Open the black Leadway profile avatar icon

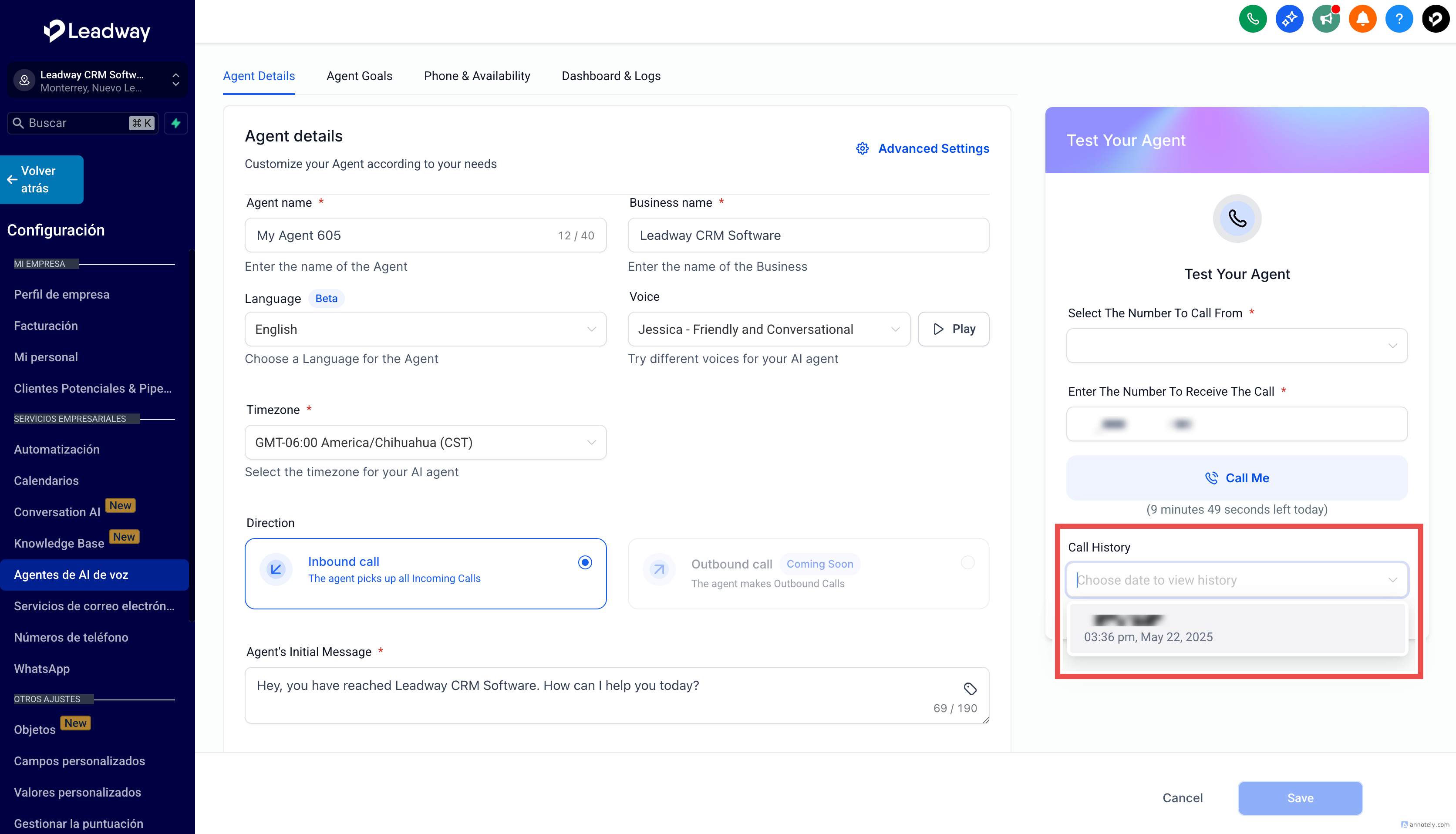1436,19
